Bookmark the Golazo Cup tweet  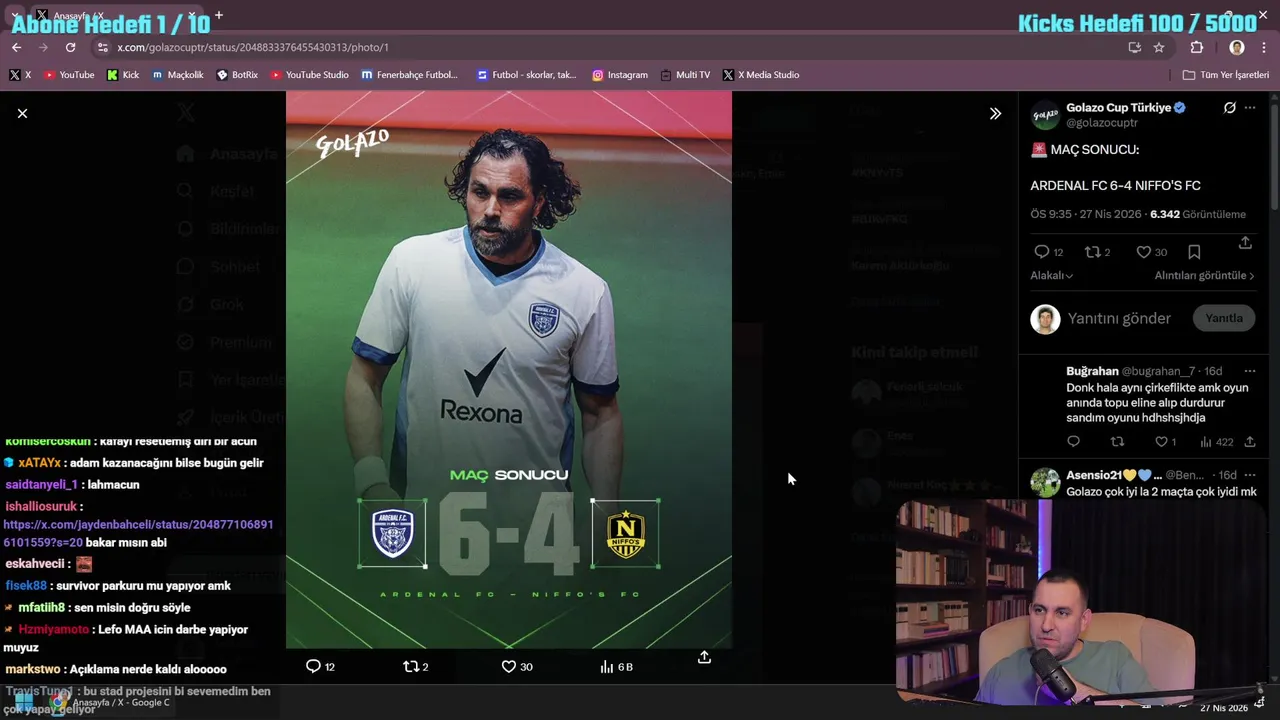1194,252
